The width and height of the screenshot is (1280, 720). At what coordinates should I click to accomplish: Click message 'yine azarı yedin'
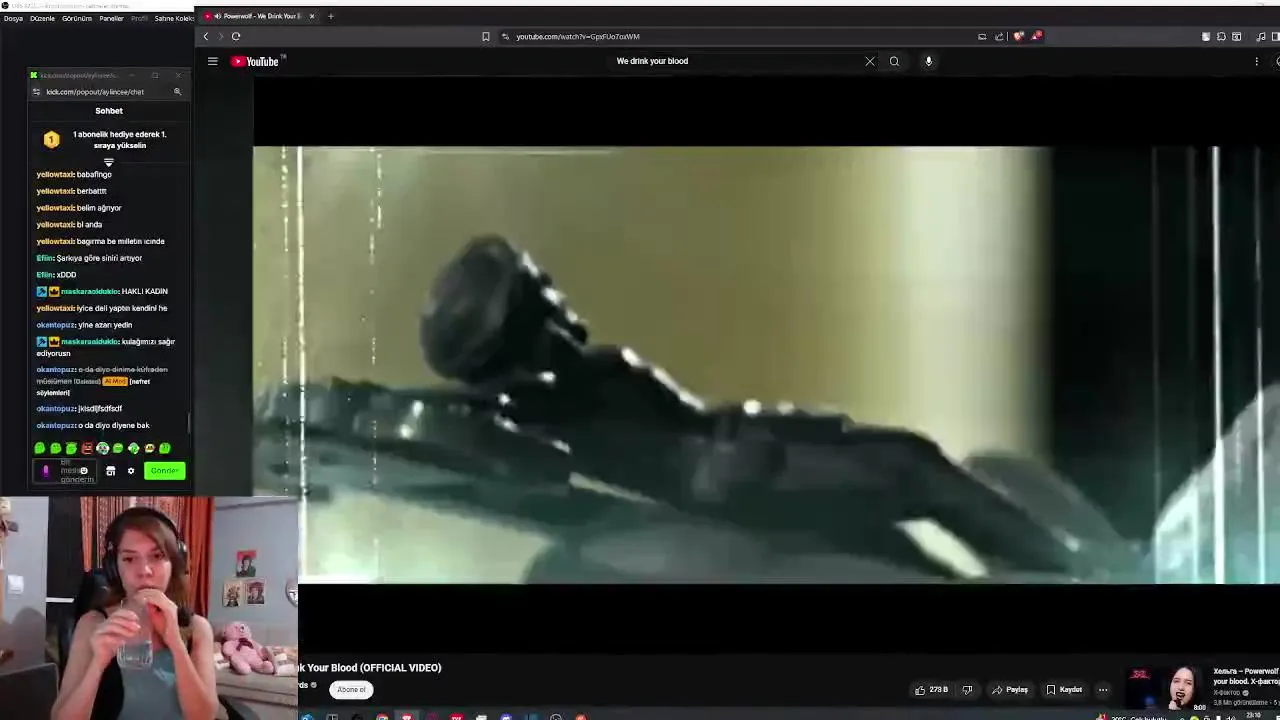click(x=105, y=325)
